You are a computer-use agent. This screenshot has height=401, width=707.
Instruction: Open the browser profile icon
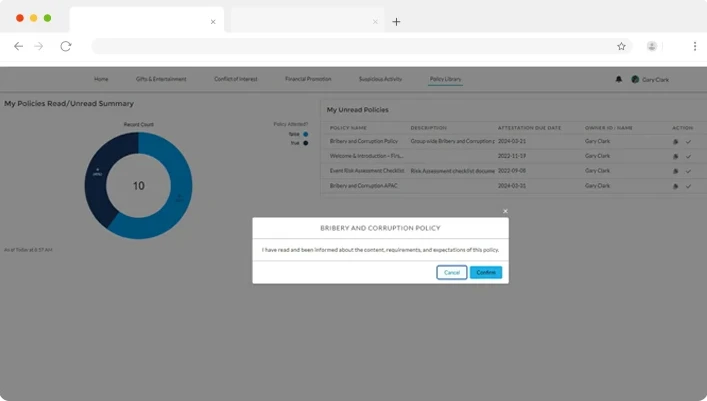click(652, 46)
